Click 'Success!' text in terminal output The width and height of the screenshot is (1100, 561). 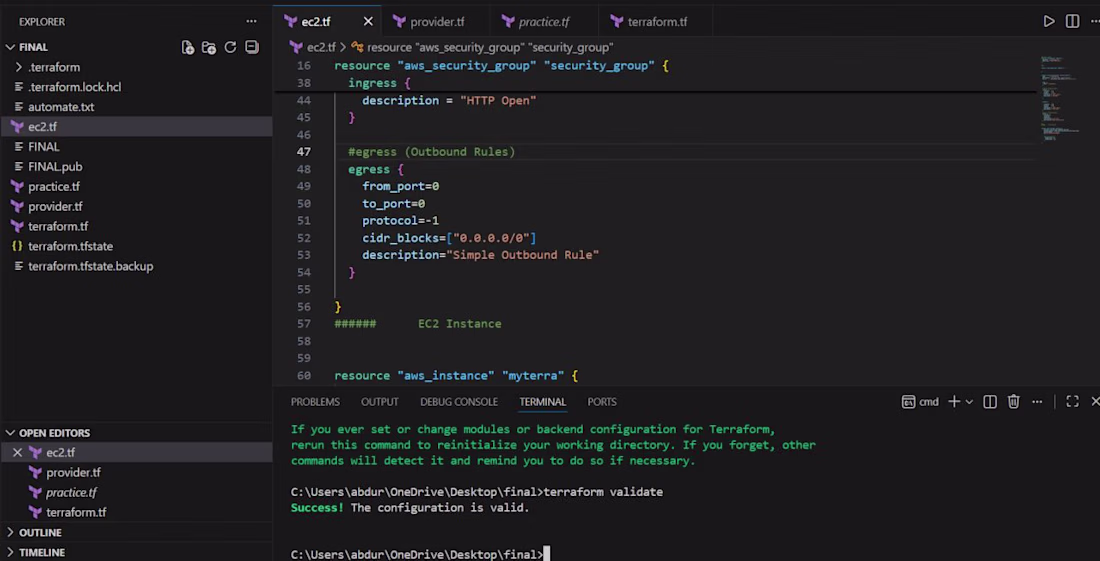pyautogui.click(x=317, y=508)
